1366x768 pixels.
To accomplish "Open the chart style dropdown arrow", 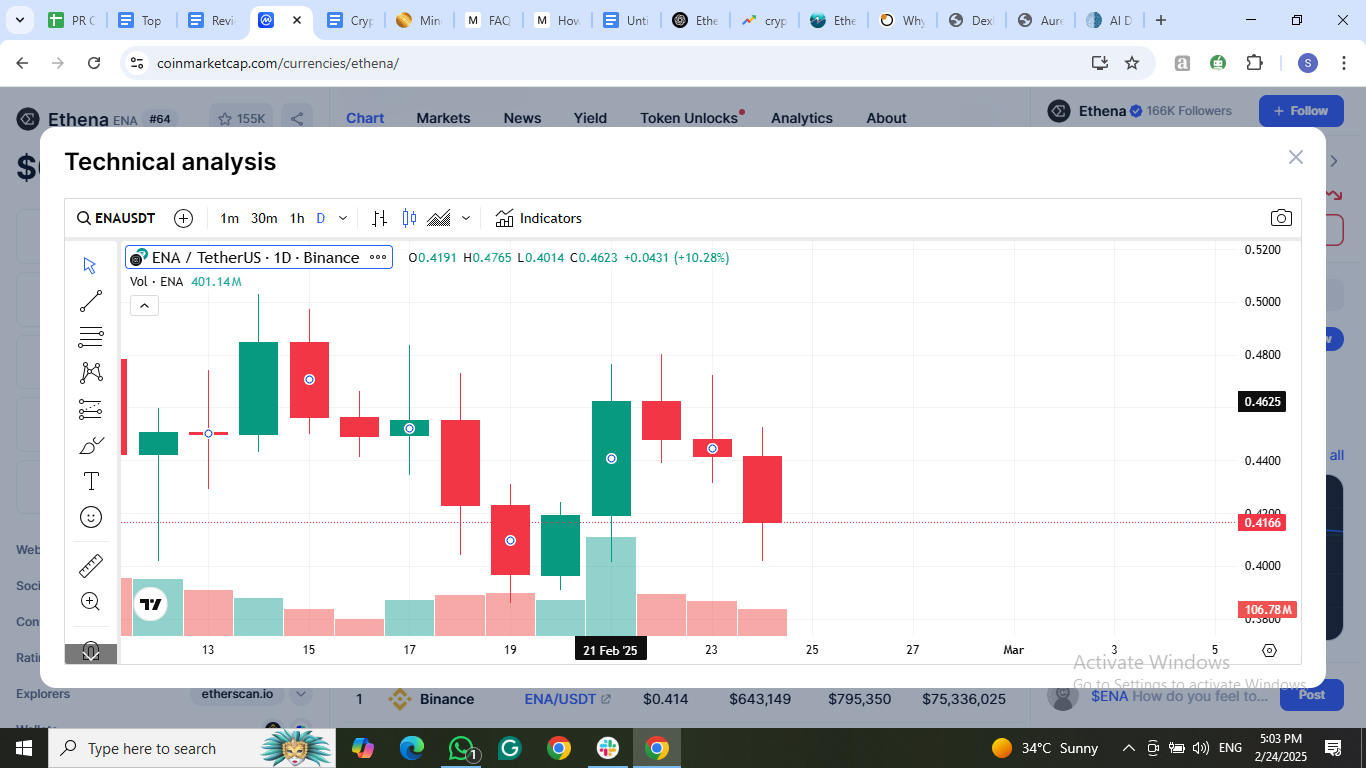I will pos(465,218).
